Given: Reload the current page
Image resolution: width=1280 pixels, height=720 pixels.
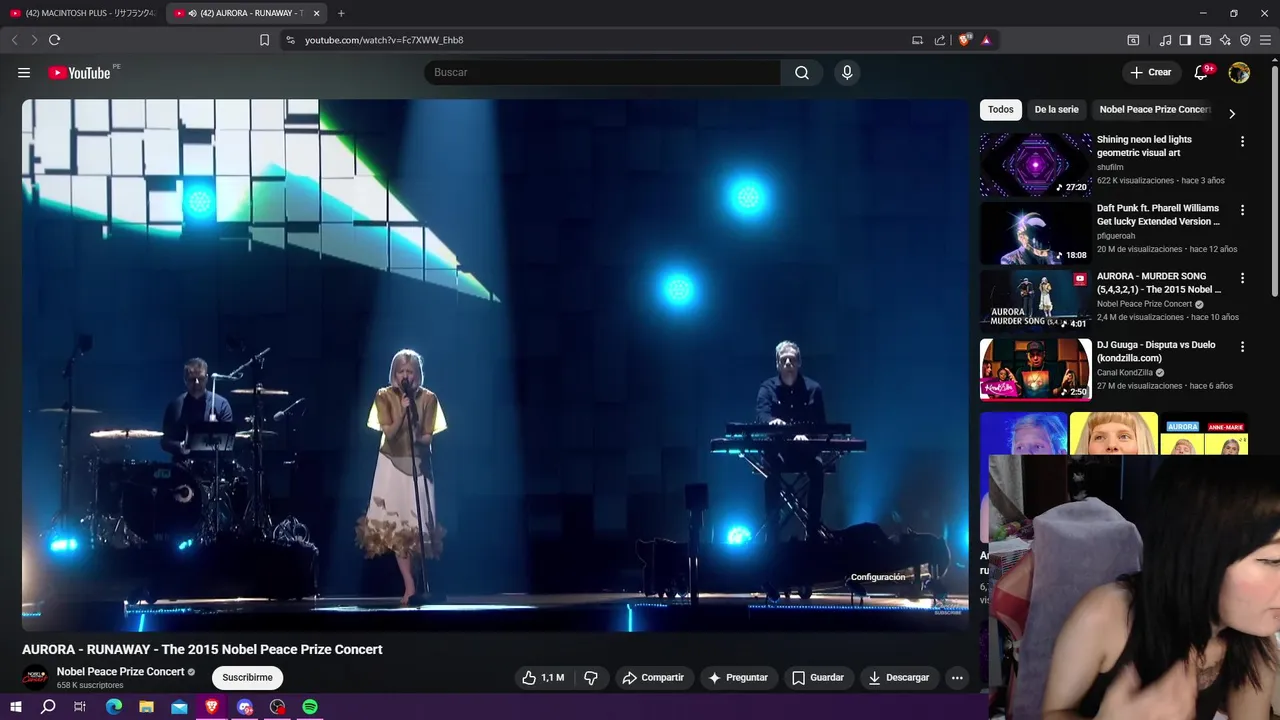Looking at the screenshot, I should tap(54, 40).
